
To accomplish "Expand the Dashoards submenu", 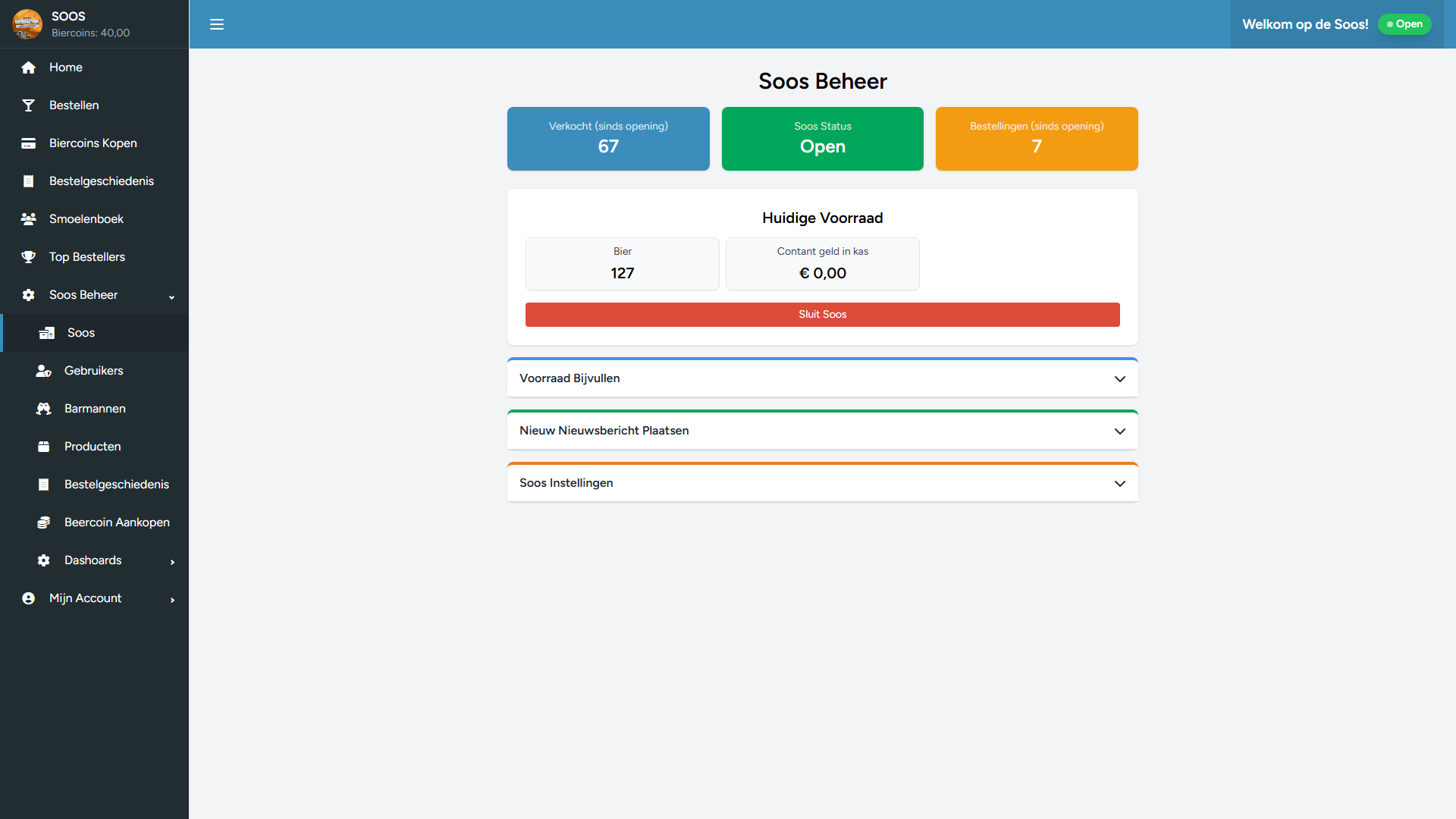I will 172,561.
